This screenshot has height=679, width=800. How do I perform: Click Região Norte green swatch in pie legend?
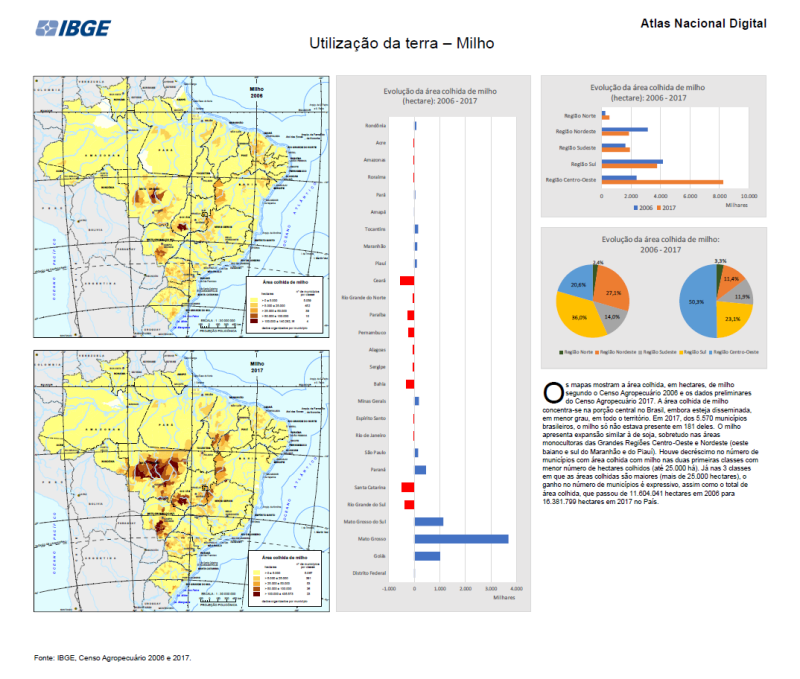pos(561,353)
